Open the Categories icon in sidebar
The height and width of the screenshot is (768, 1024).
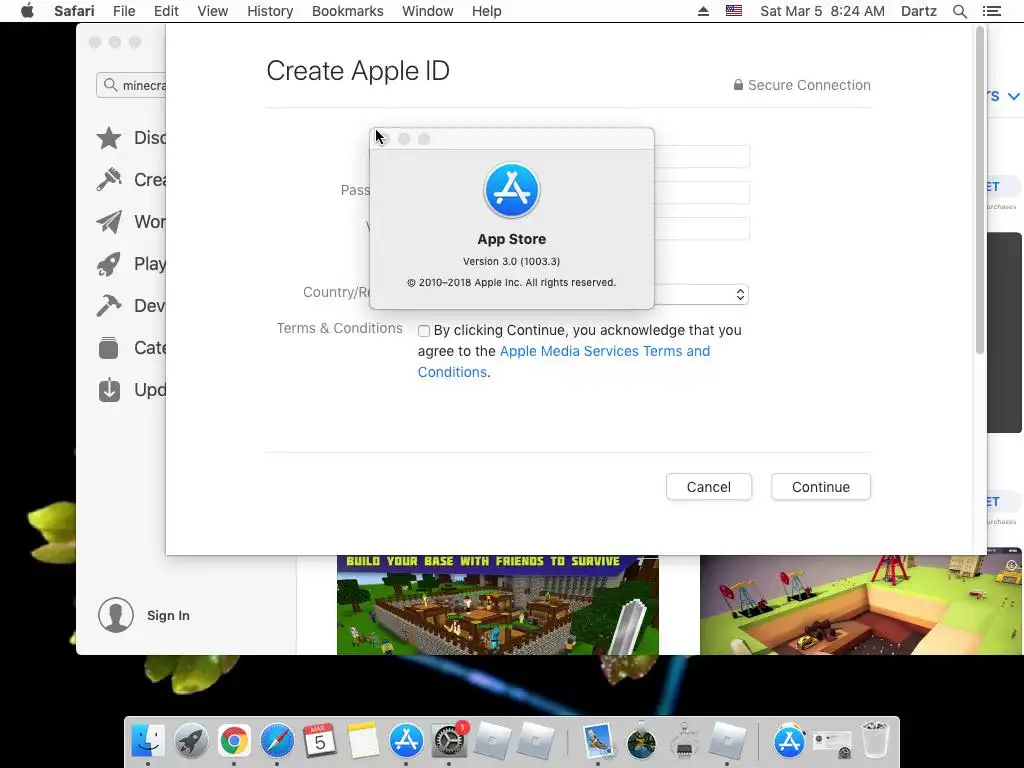pyautogui.click(x=108, y=348)
